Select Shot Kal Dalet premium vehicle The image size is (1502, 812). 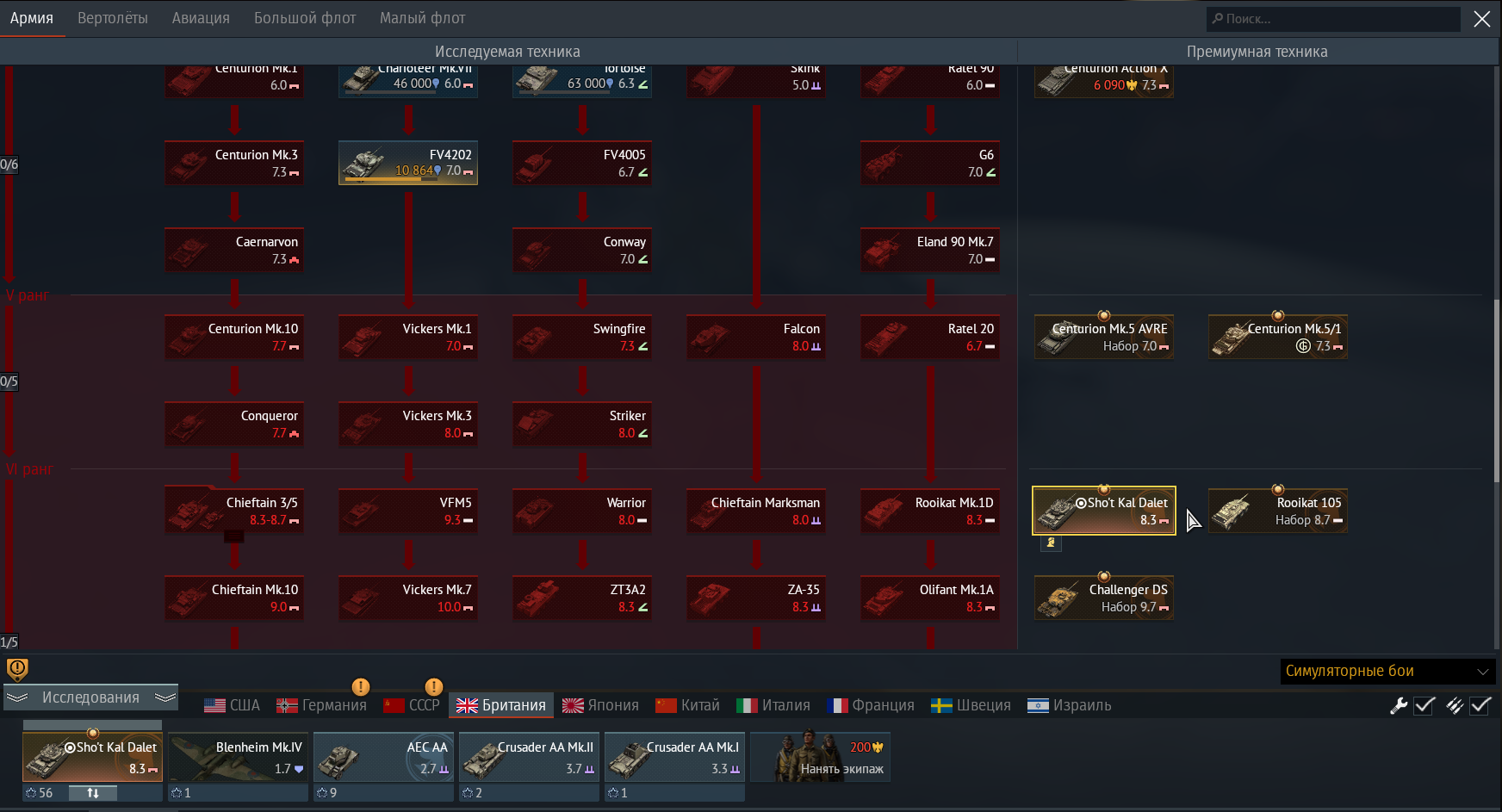(1104, 511)
